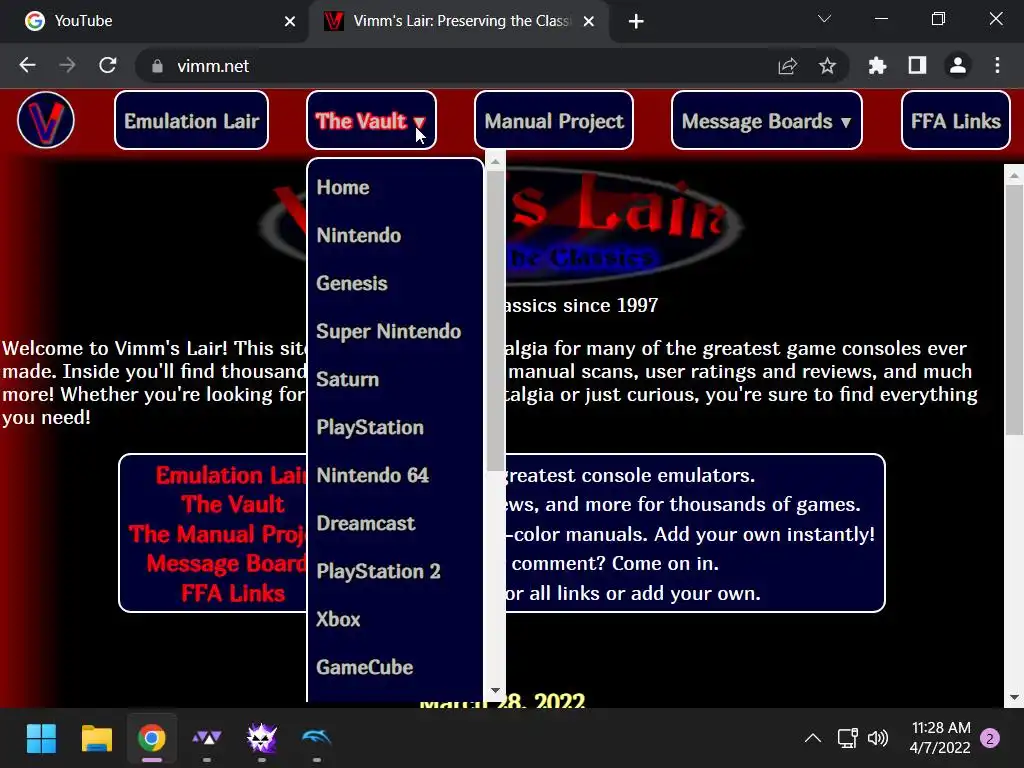Viewport: 1024px width, 768px height.
Task: Expand the Message Boards dropdown
Action: coord(767,121)
